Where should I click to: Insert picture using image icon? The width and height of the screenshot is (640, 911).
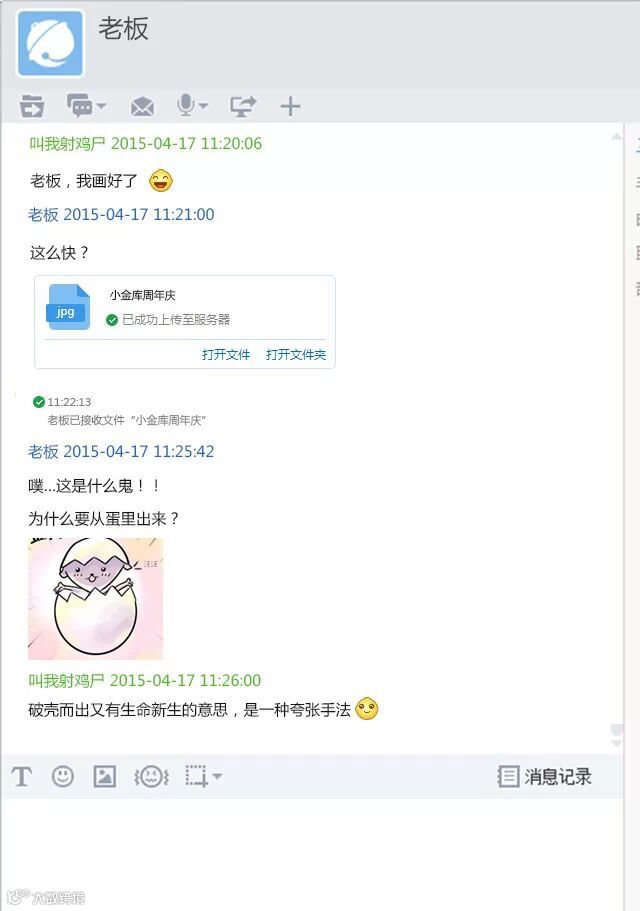105,776
